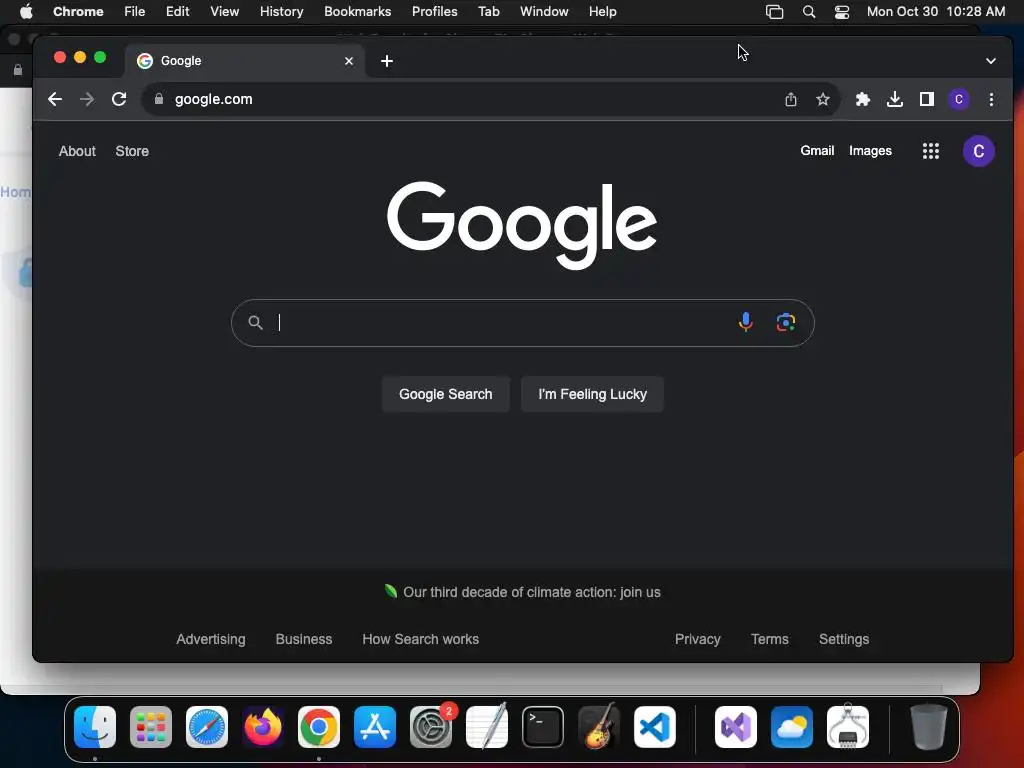Open Finder from the Dock
The height and width of the screenshot is (768, 1024).
pyautogui.click(x=95, y=727)
